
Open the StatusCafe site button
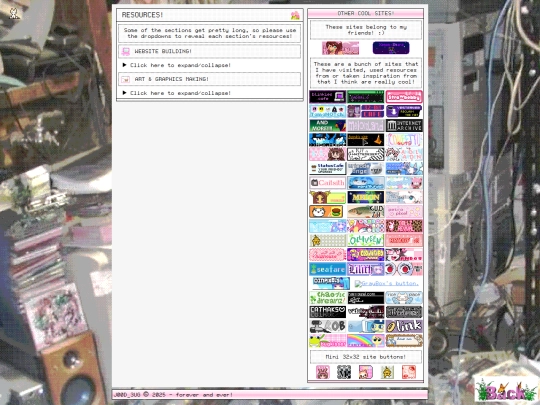pyautogui.click(x=328, y=168)
